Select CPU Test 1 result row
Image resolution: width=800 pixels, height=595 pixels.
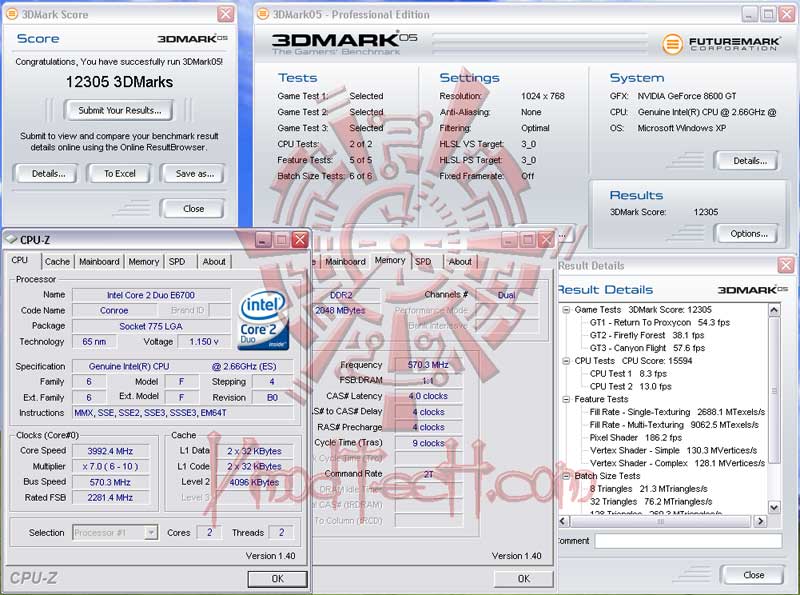tap(628, 374)
